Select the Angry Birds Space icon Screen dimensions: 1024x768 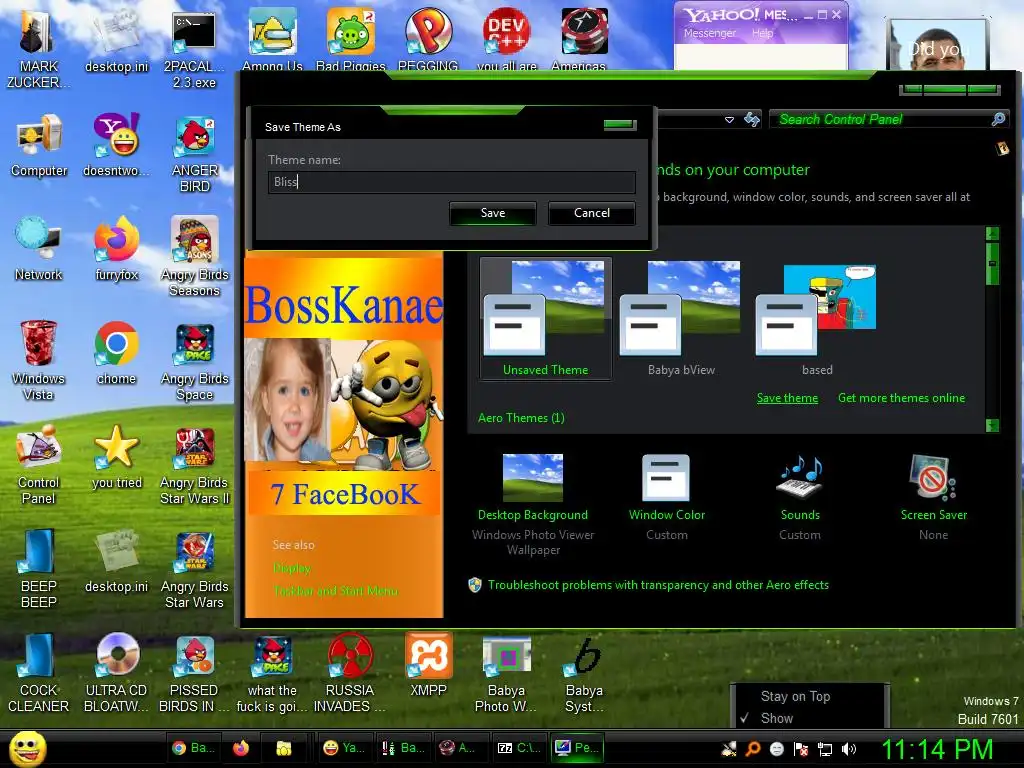pos(194,360)
